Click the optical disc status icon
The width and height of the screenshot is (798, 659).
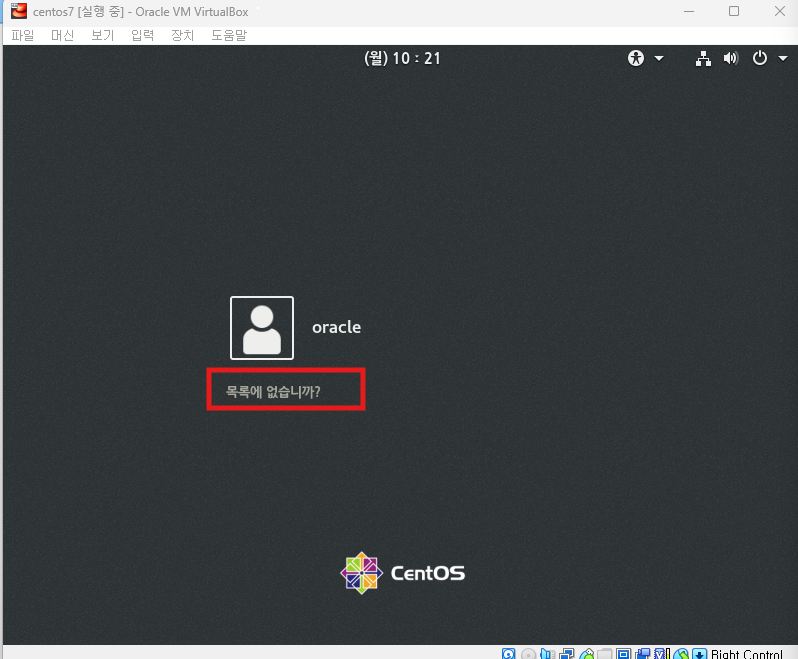529,654
